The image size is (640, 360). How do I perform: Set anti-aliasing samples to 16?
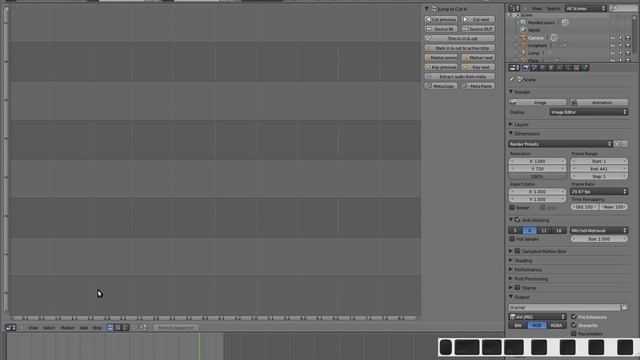tap(559, 231)
